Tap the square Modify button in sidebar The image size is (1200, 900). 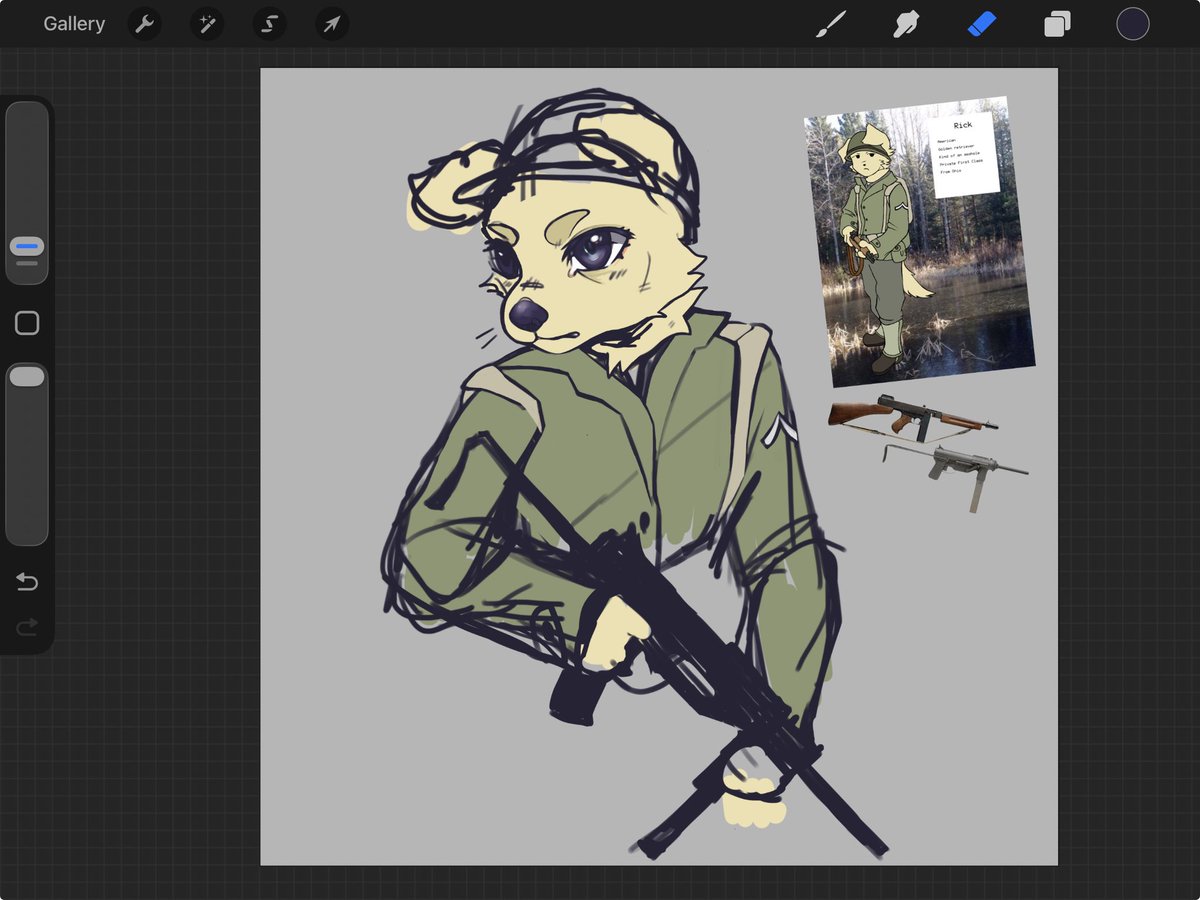pos(27,323)
